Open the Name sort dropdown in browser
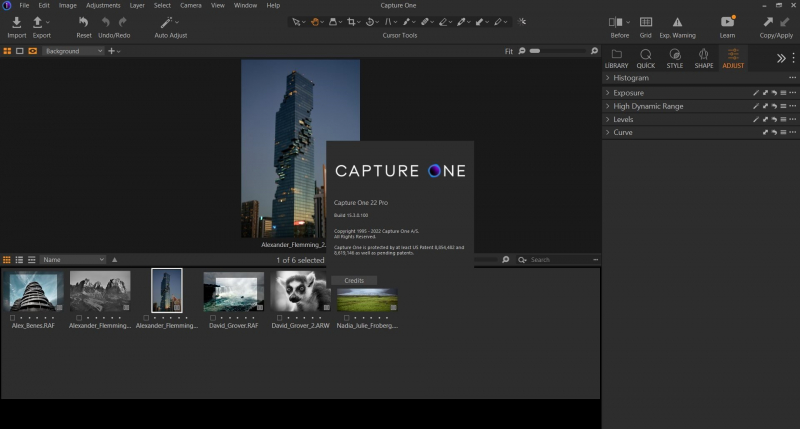 [73, 260]
